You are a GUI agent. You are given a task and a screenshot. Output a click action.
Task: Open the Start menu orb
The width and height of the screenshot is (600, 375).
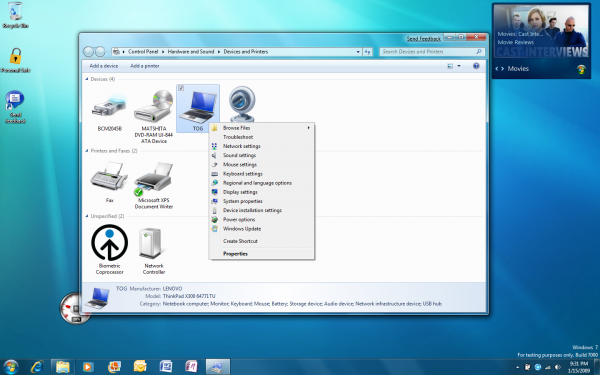point(11,367)
